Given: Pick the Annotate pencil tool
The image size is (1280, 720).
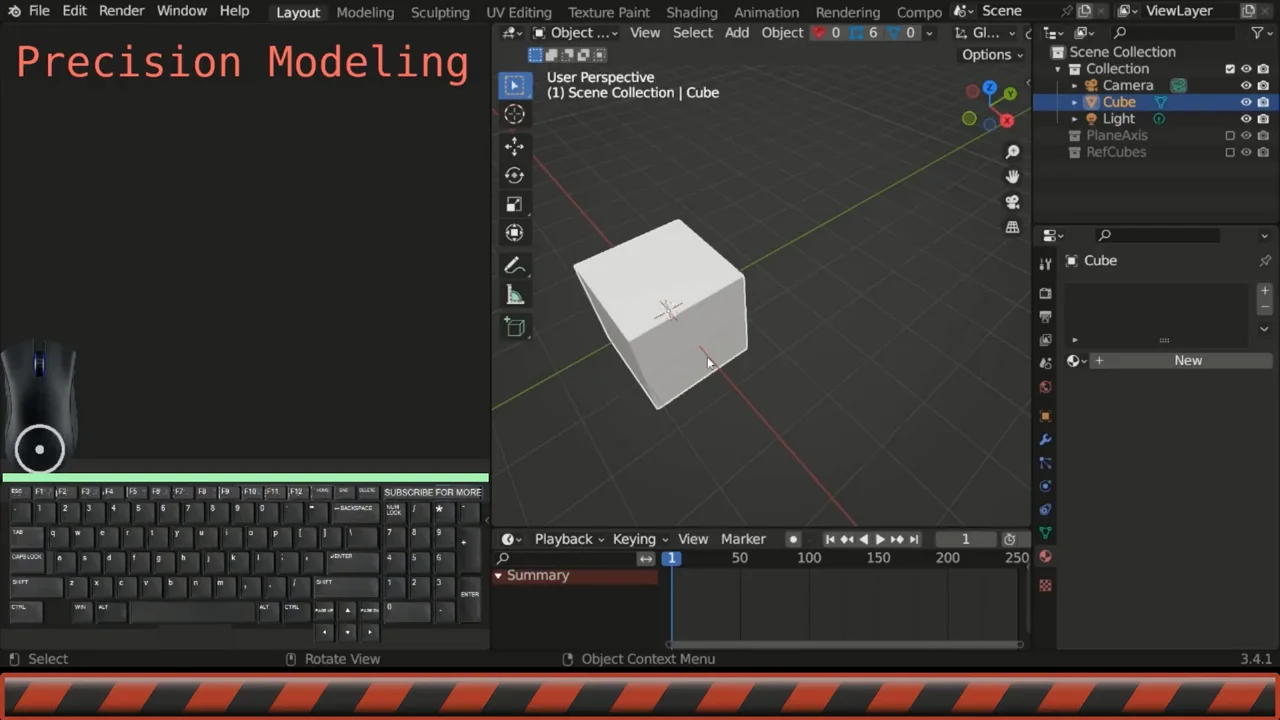Looking at the screenshot, I should point(514,266).
